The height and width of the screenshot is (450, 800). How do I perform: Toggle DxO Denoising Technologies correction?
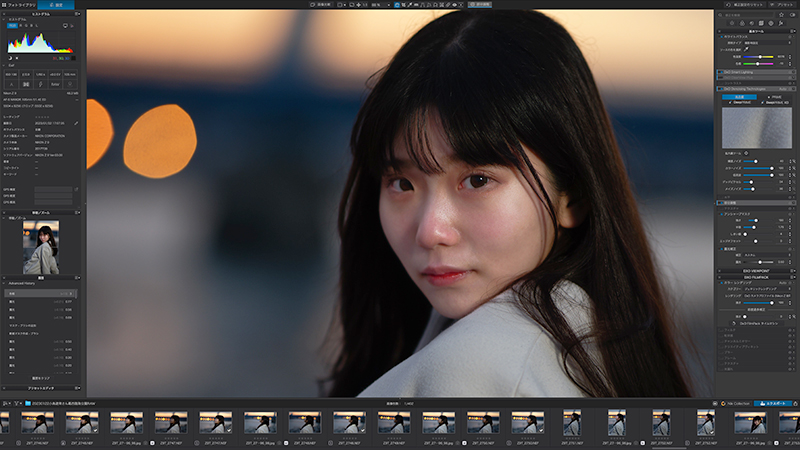click(721, 89)
